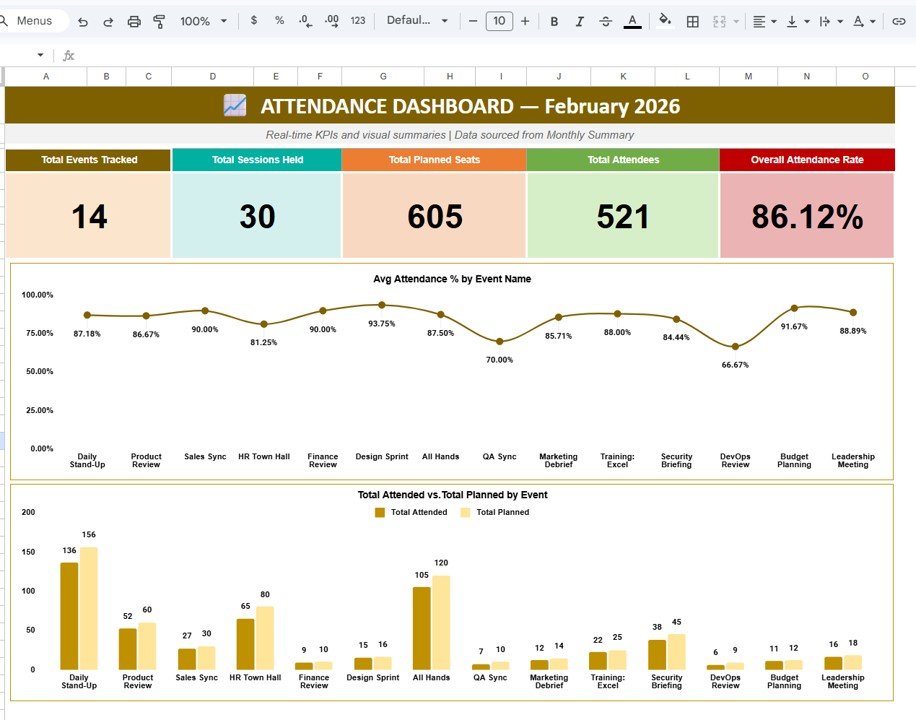This screenshot has height=720, width=916.
Task: Toggle bold formatting
Action: click(553, 20)
